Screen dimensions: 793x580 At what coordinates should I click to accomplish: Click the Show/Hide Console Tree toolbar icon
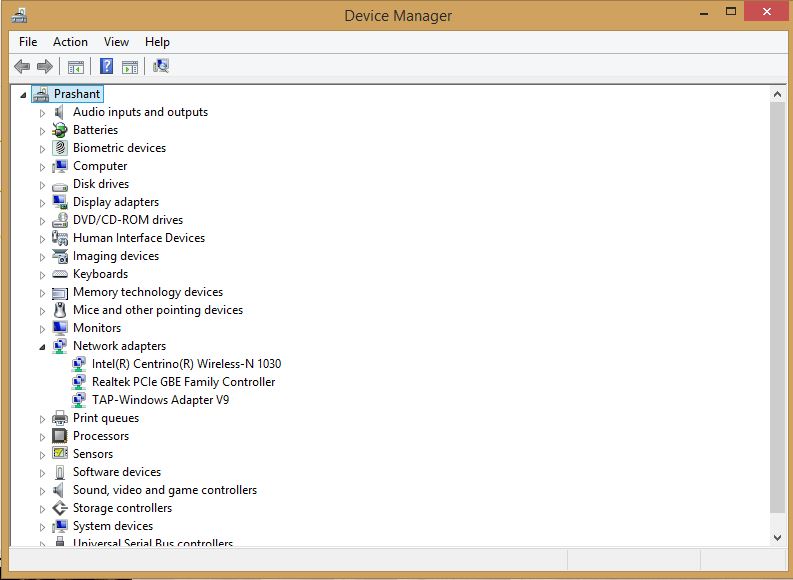click(76, 67)
